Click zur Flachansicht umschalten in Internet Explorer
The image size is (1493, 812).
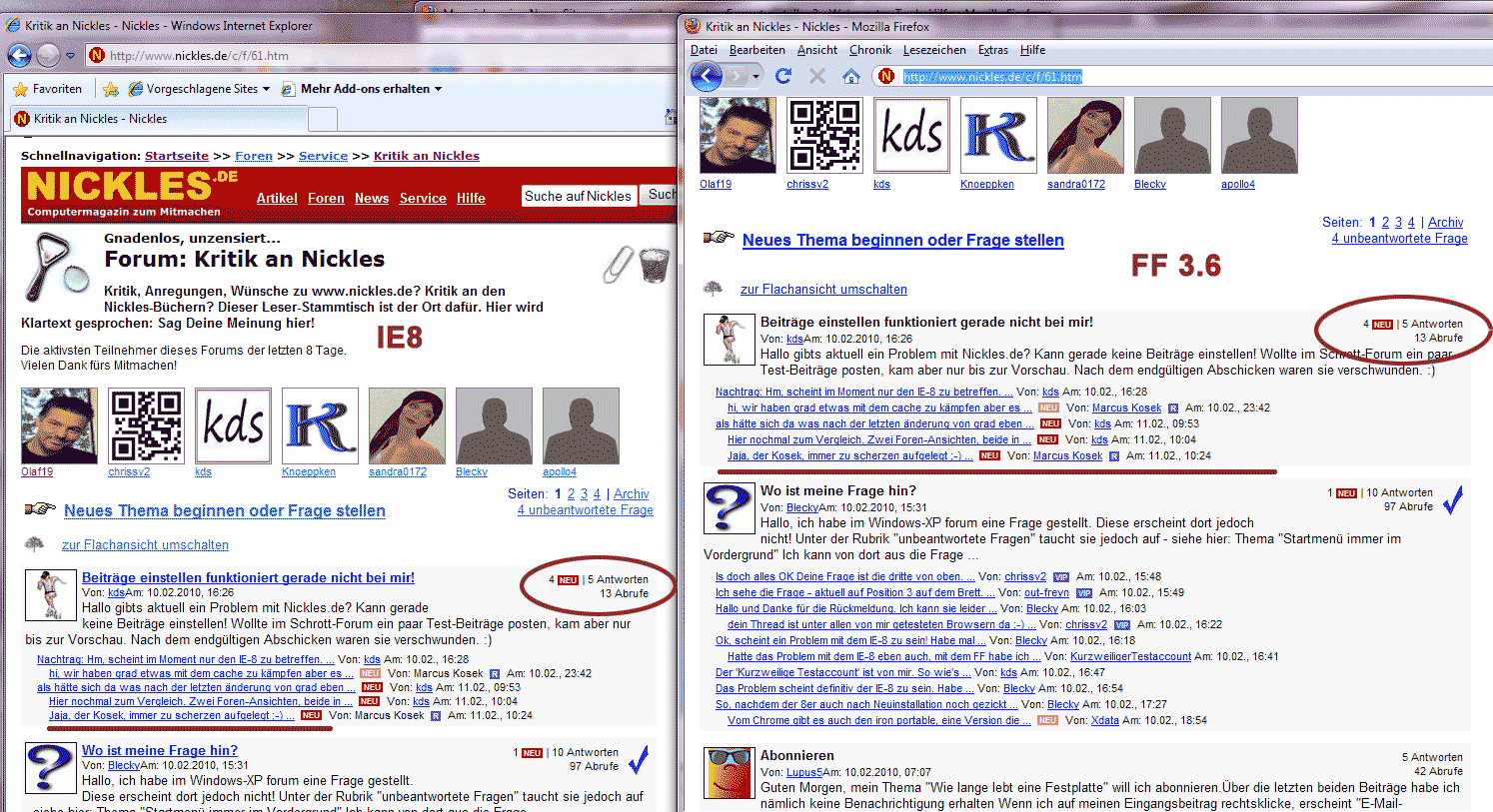tap(145, 545)
